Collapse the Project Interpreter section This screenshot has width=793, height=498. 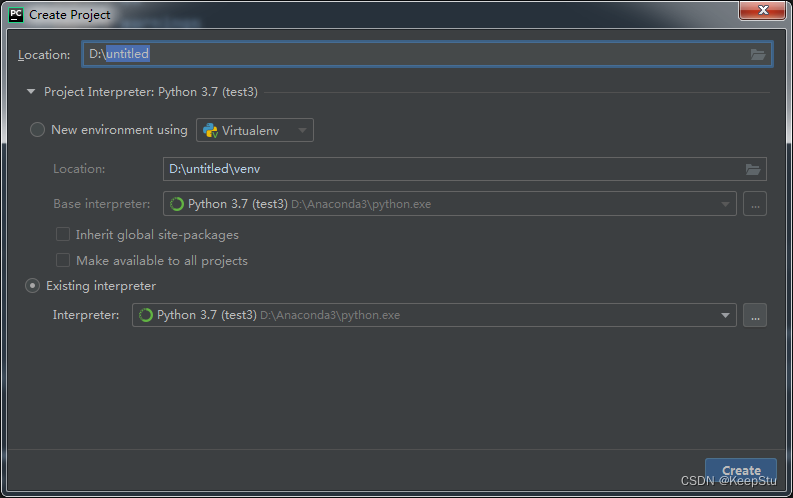31,92
